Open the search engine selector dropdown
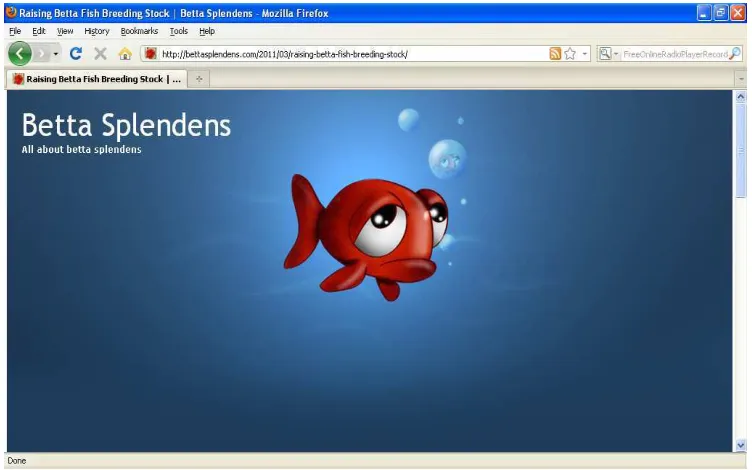This screenshot has width=752, height=470. [608, 54]
